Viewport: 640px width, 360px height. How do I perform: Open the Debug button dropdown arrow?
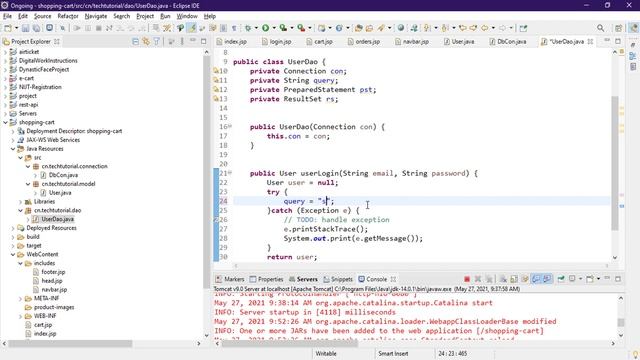point(256,28)
